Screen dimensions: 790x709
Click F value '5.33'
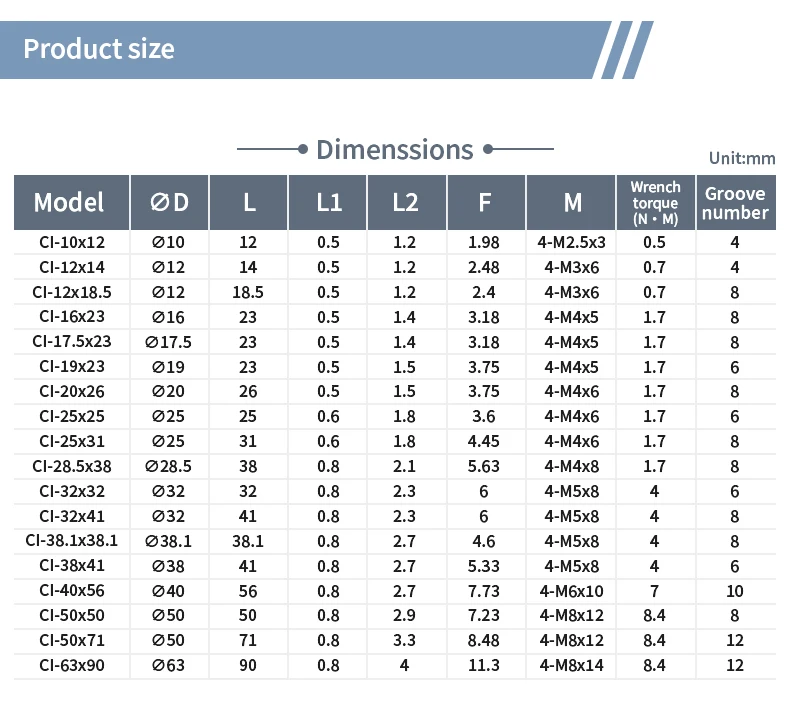[484, 566]
